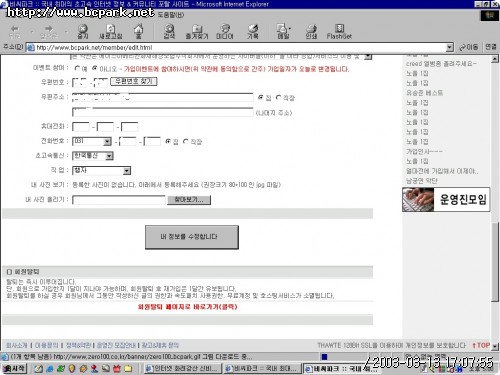Click the 내 정보를 수정합니다 submit button
This screenshot has width=500, height=375.
[192, 237]
